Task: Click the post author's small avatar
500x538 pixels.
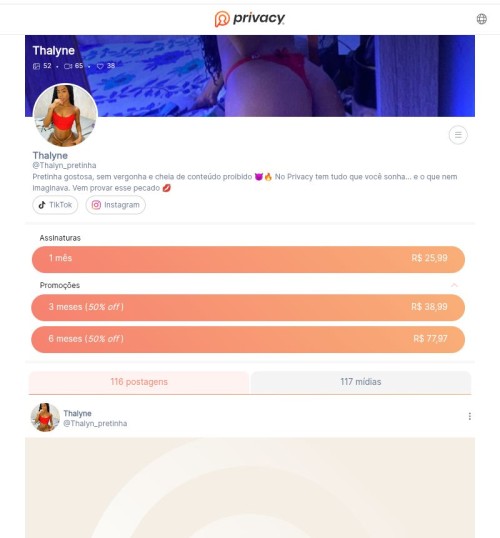Action: tap(45, 417)
